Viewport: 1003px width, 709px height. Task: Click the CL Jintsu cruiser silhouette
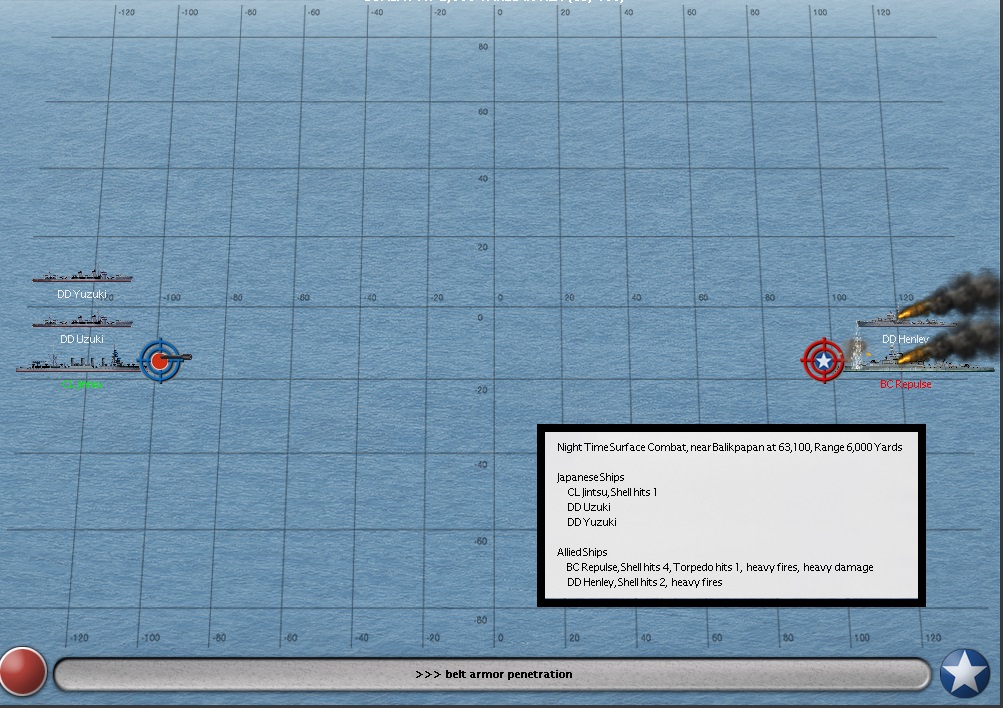[78, 361]
